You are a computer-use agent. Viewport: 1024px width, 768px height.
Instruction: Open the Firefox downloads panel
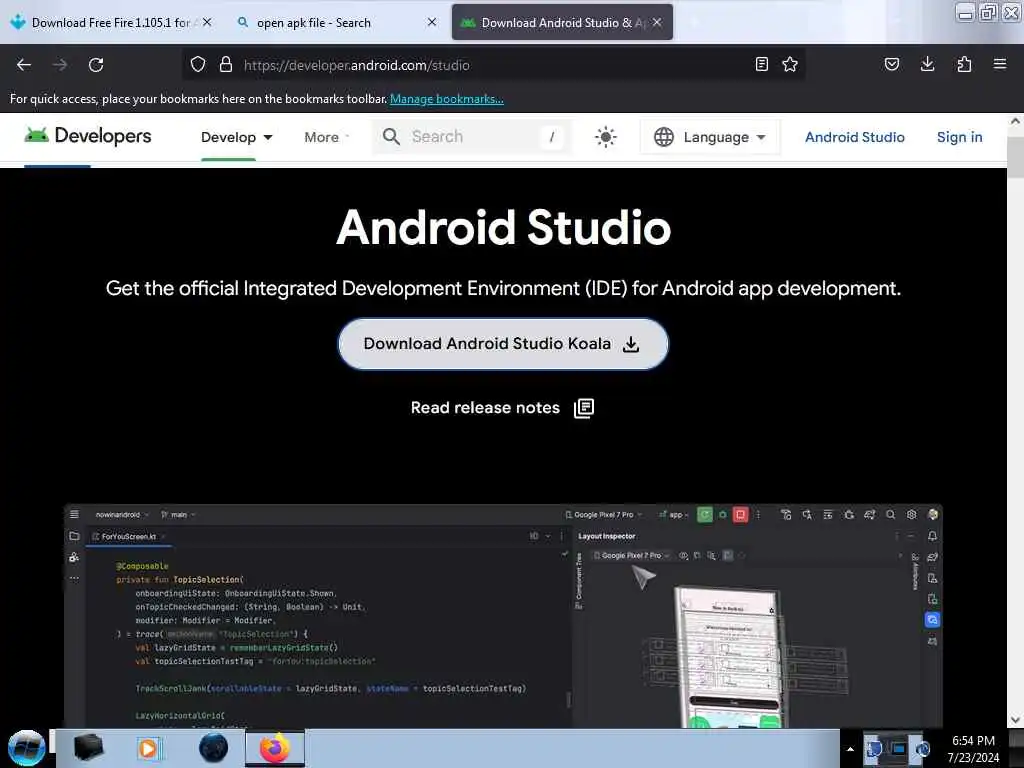[927, 64]
